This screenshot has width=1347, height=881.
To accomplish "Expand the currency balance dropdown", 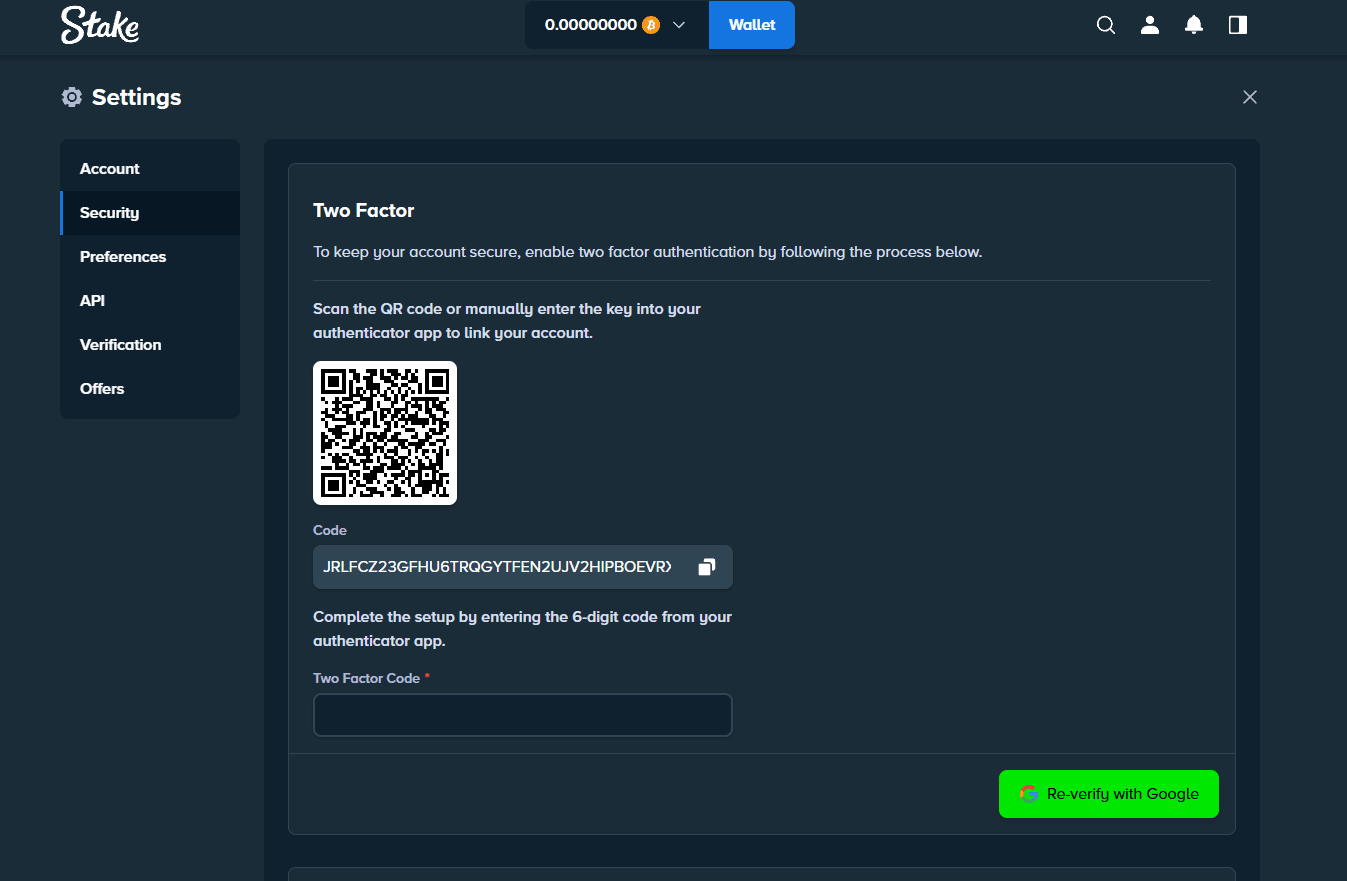I will 679,24.
